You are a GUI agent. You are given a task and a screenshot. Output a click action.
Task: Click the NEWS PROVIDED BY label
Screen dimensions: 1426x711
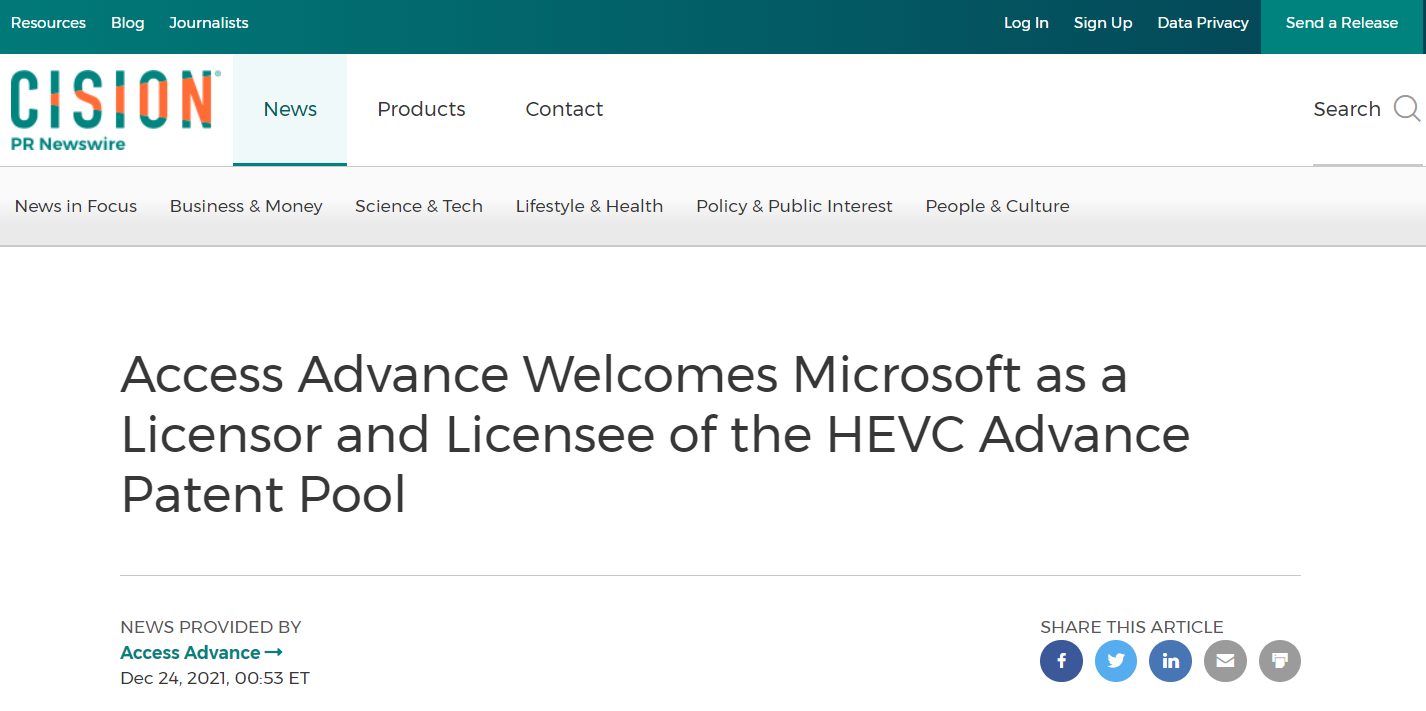(x=210, y=627)
